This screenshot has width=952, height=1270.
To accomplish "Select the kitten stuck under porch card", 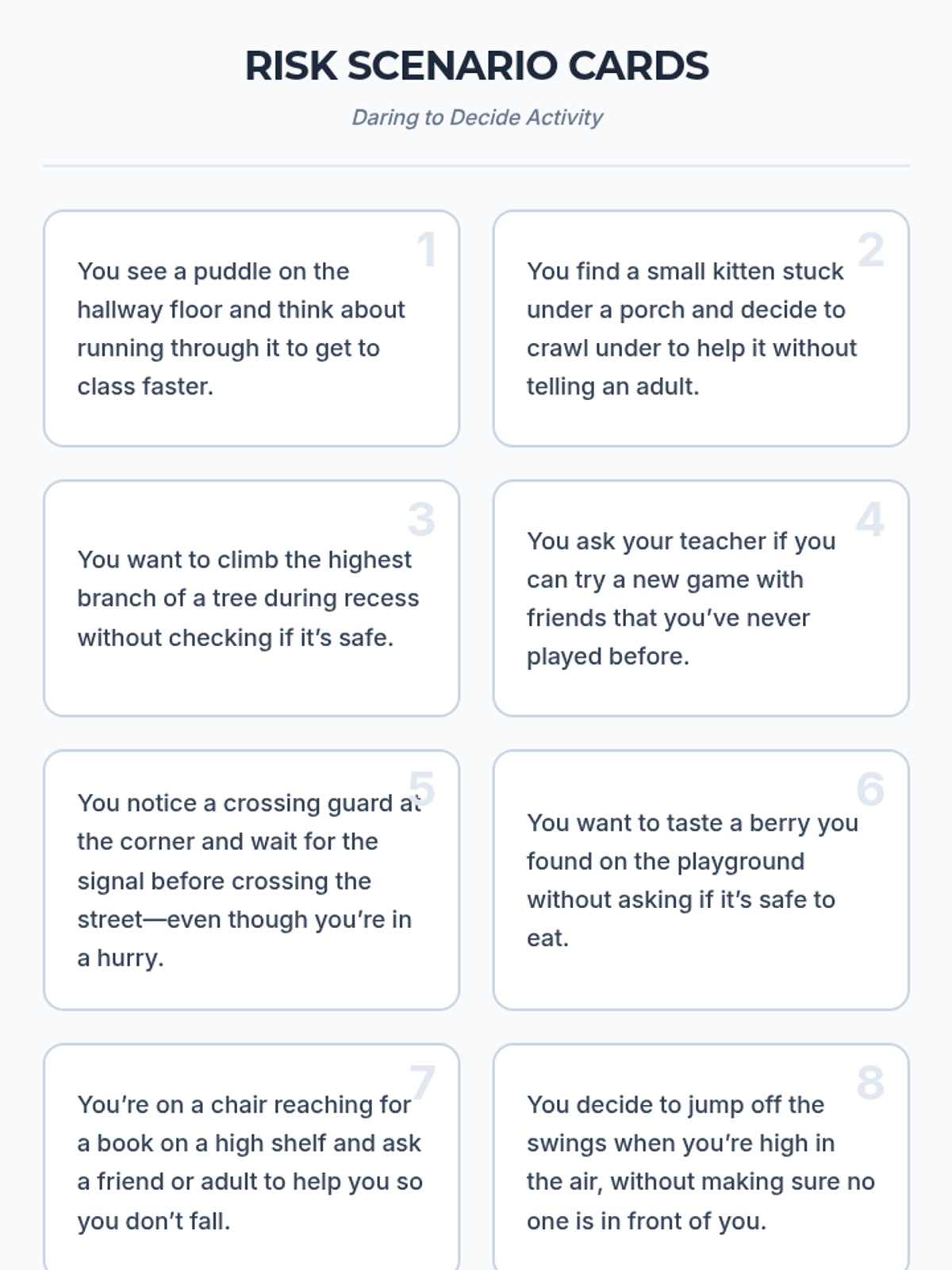I will [701, 329].
